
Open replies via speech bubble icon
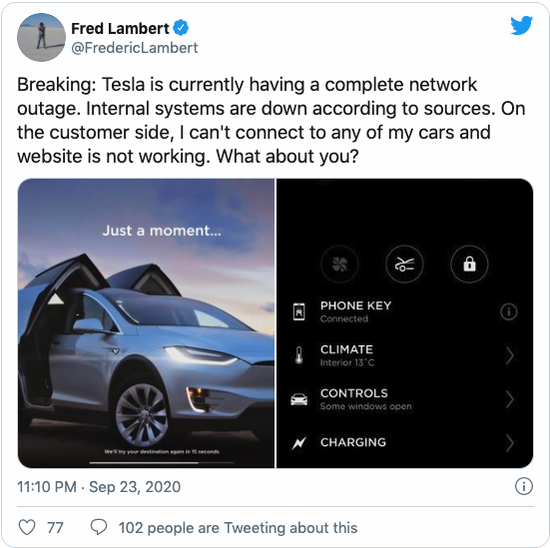coord(99,527)
